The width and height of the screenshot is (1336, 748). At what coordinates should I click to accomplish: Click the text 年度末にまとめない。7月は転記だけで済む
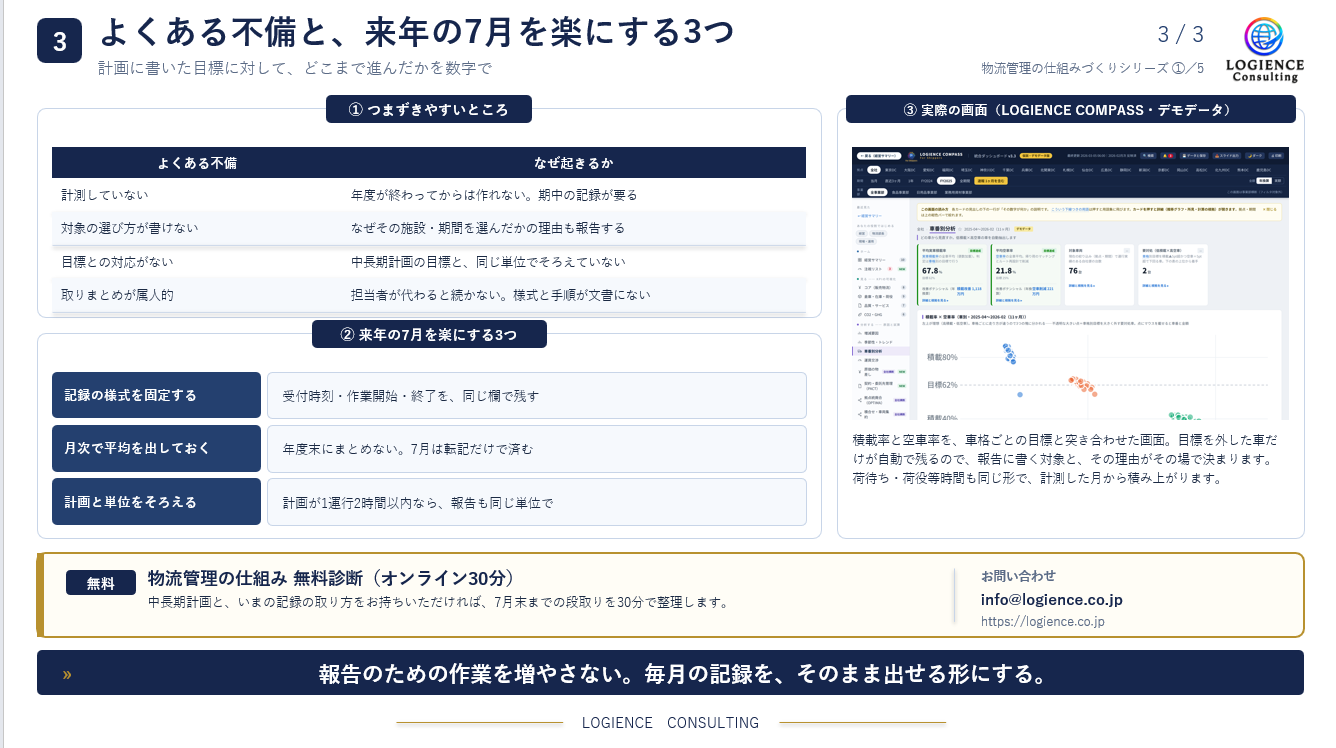pos(408,448)
